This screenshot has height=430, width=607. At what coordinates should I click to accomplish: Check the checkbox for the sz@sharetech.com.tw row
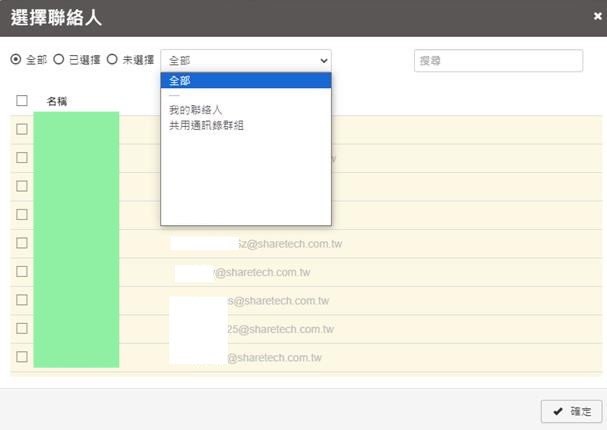coord(22,243)
